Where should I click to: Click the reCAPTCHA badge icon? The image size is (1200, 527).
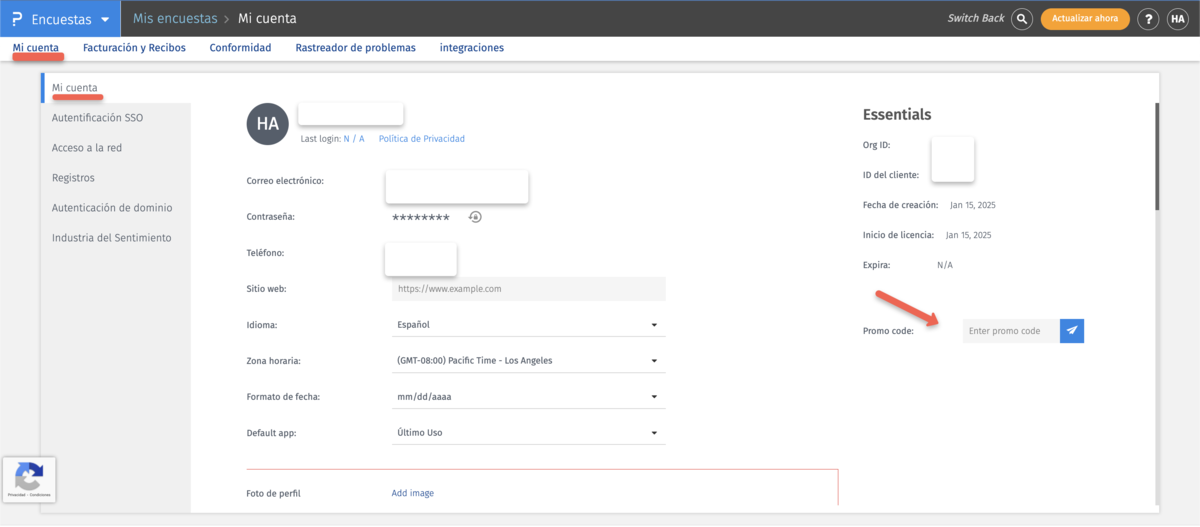(29, 475)
